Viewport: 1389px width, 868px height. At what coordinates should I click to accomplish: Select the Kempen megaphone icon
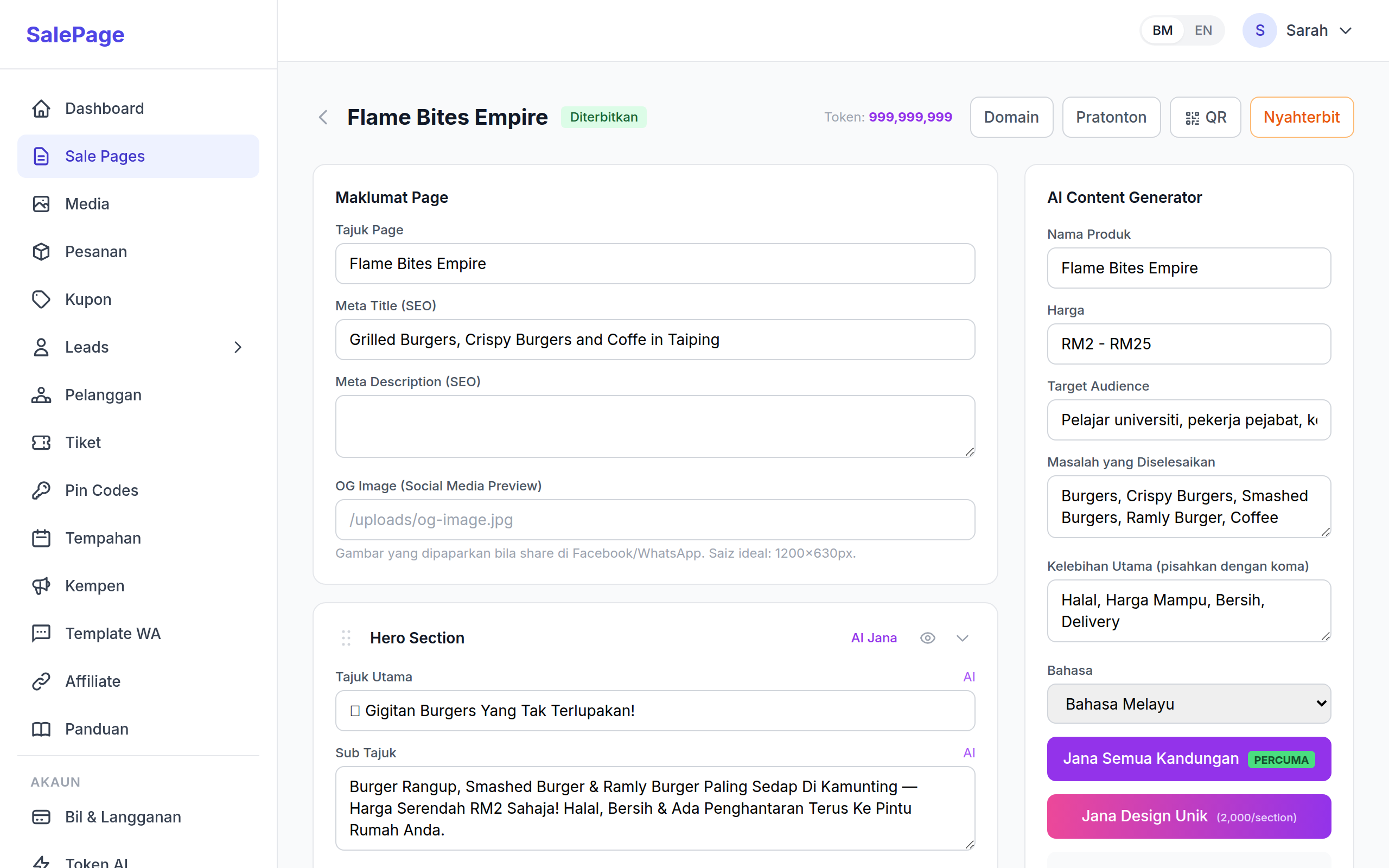click(x=40, y=585)
